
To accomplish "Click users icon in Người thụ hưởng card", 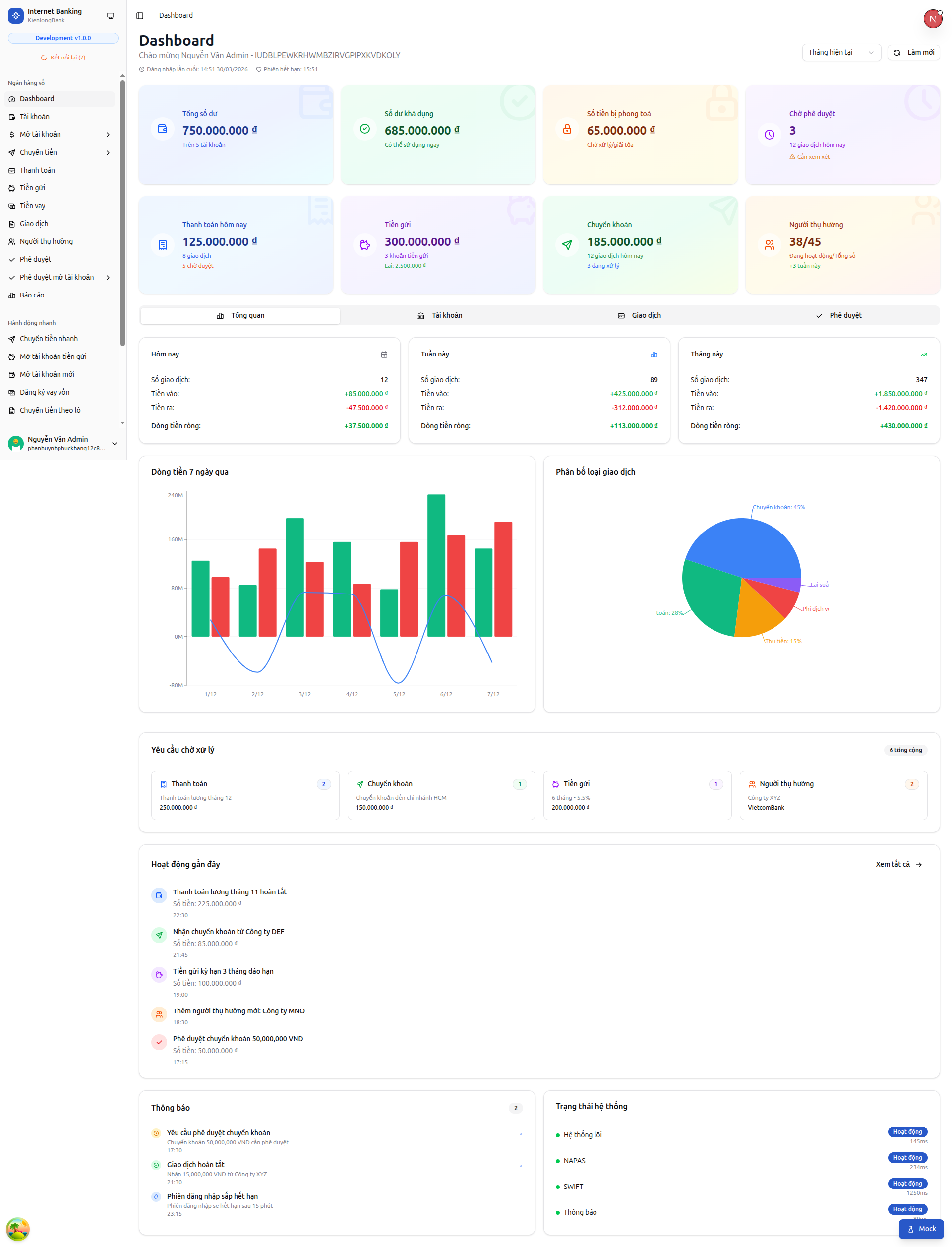I will 770,245.
